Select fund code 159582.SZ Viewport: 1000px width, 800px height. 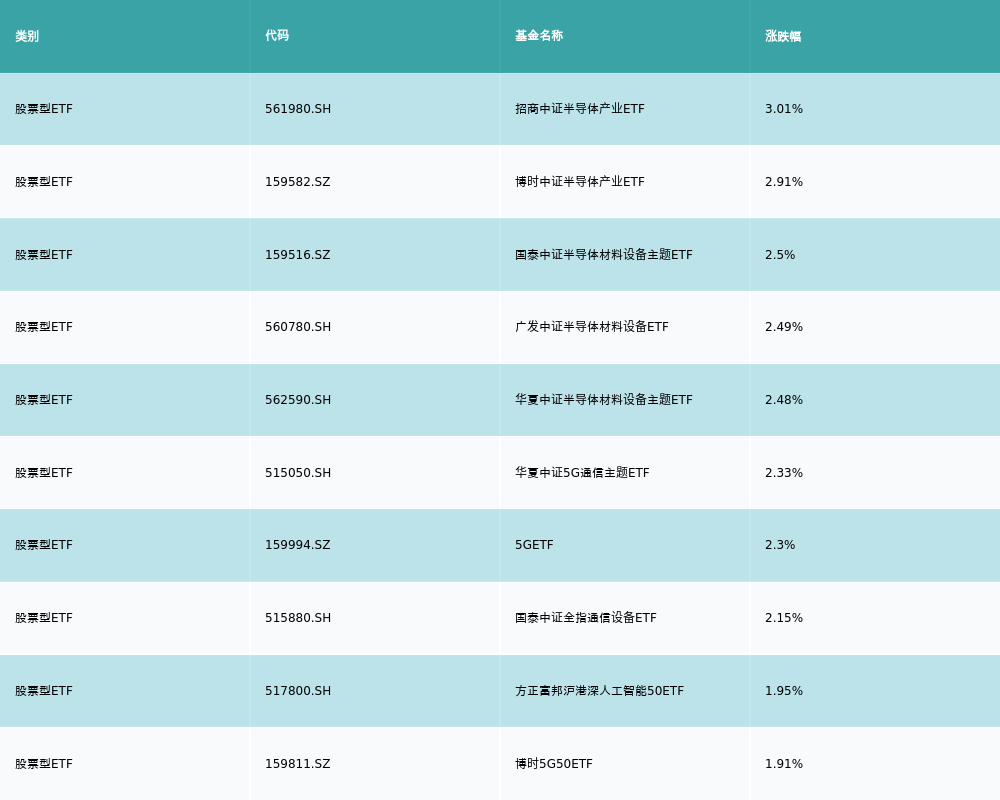coord(298,182)
